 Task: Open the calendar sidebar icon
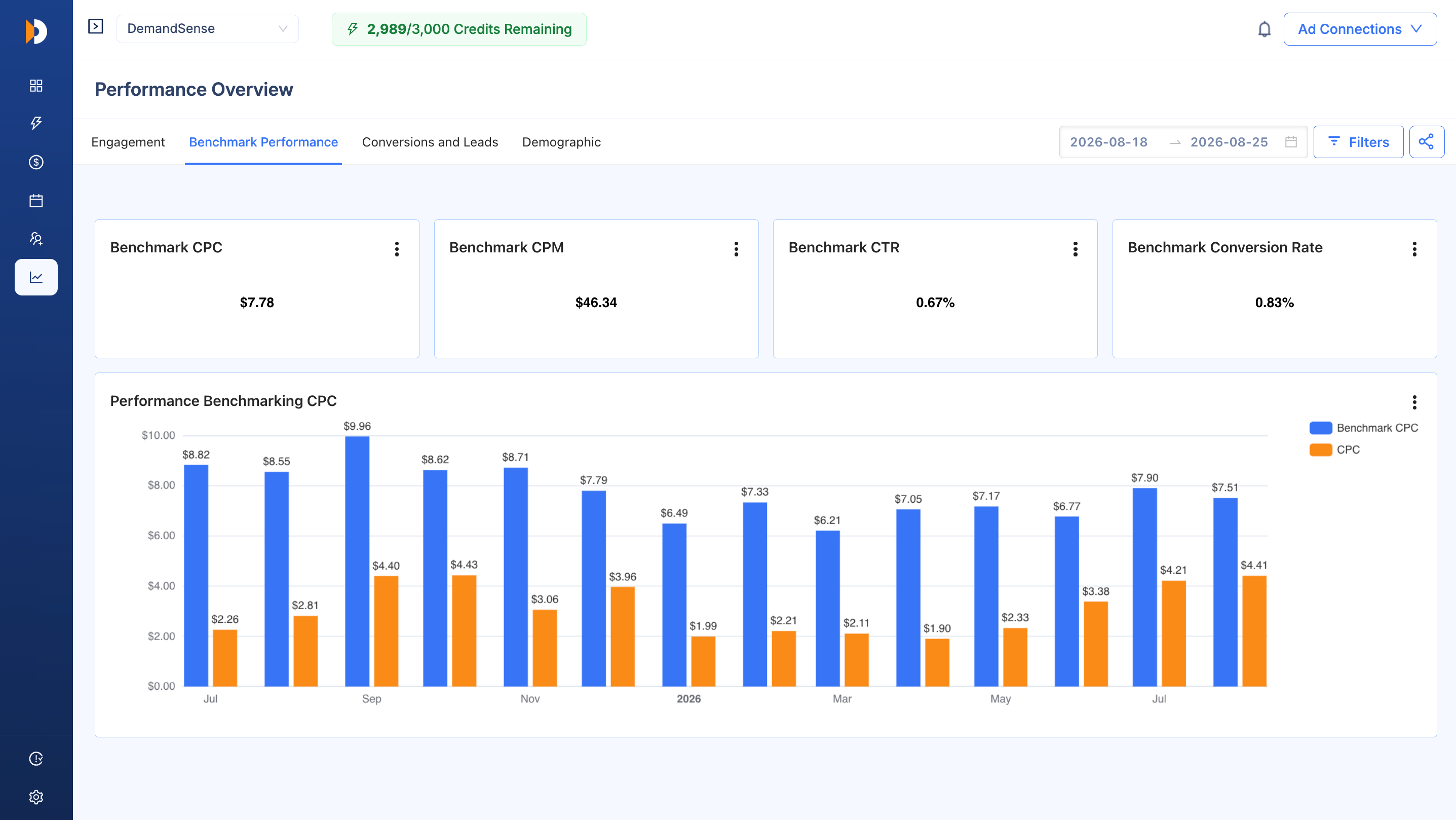click(x=36, y=201)
